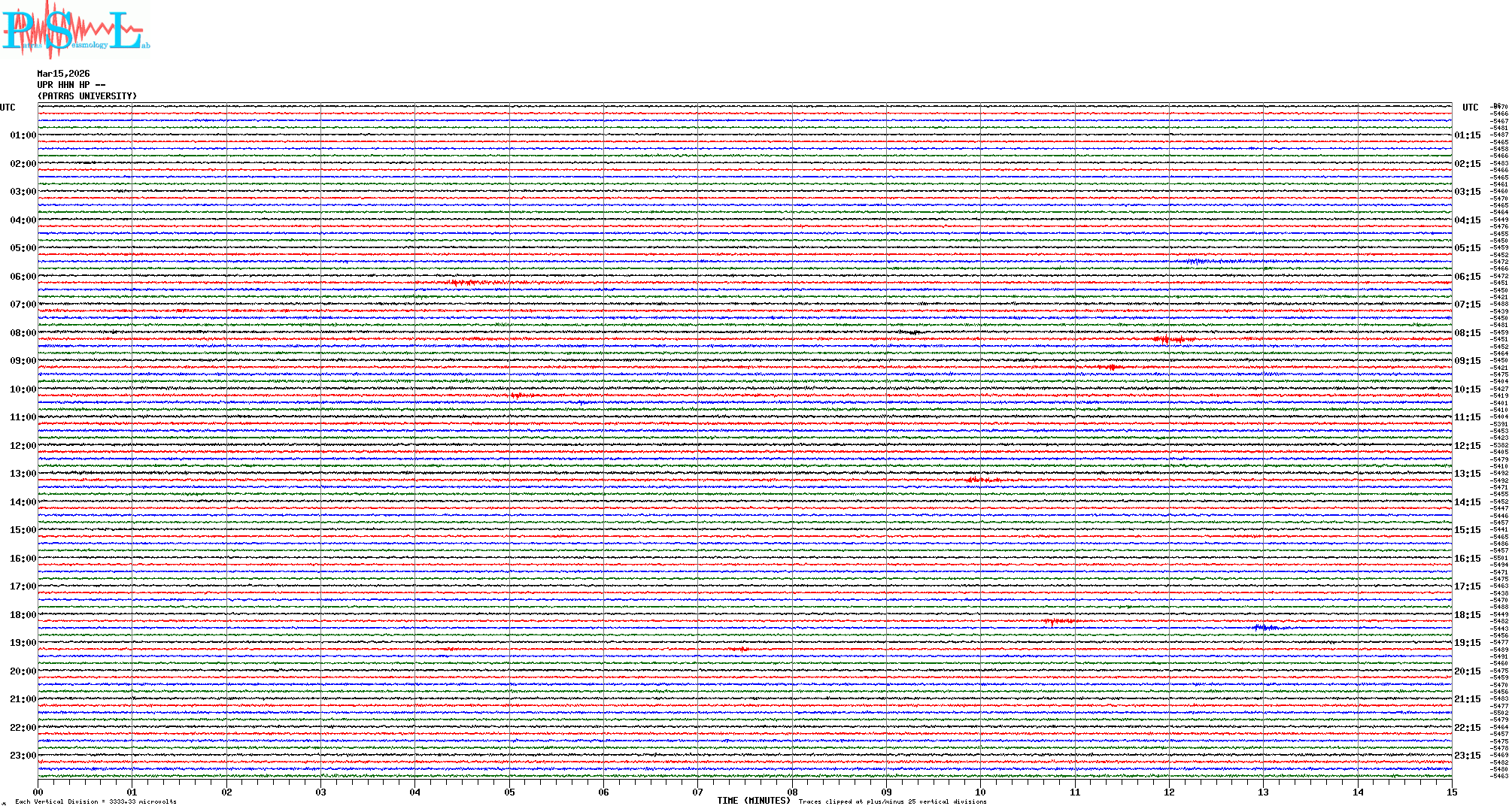Click the 01:15 time label on right
This screenshot has width=1512, height=812.
[x=1467, y=136]
